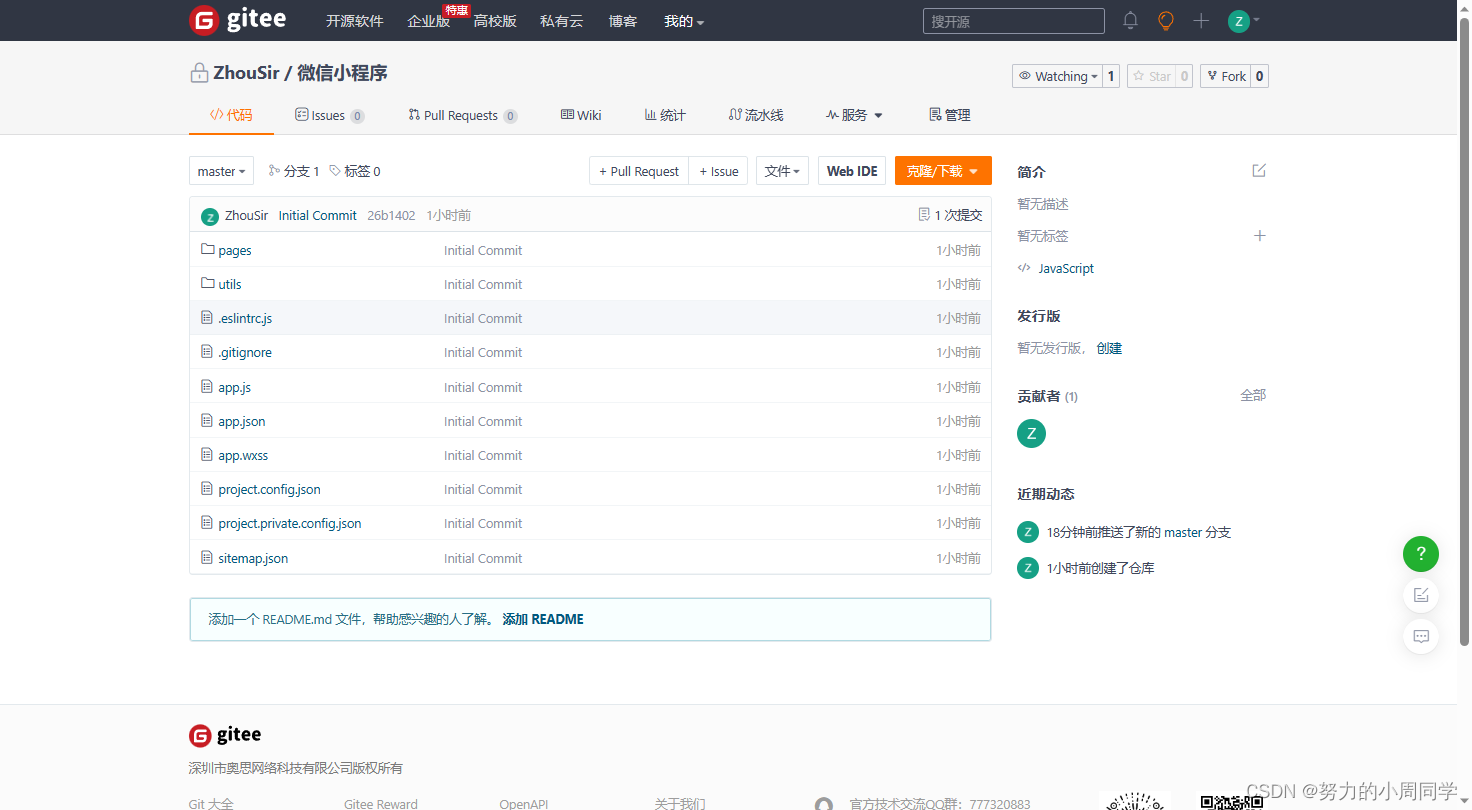
Task: Click the Gitee logo in header
Action: point(237,20)
